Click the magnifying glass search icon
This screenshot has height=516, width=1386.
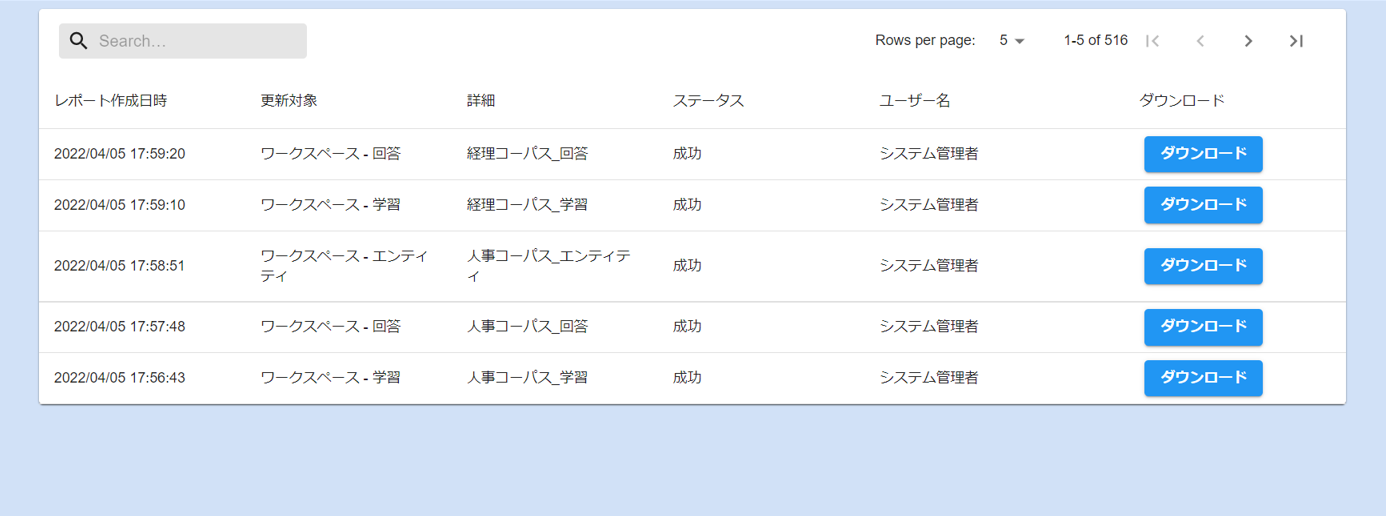[78, 41]
